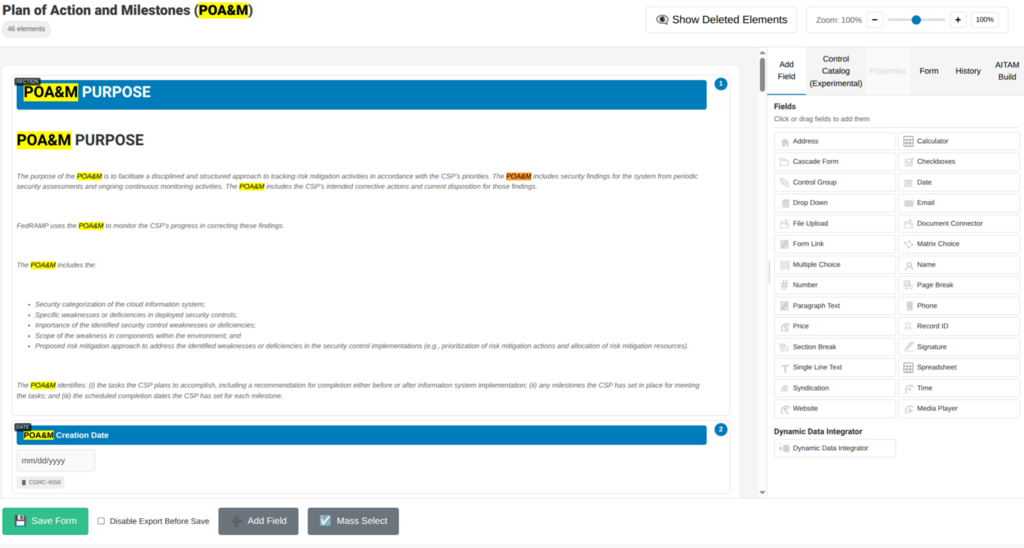Add a Media Player field
This screenshot has height=548, width=1024.
pos(958,408)
